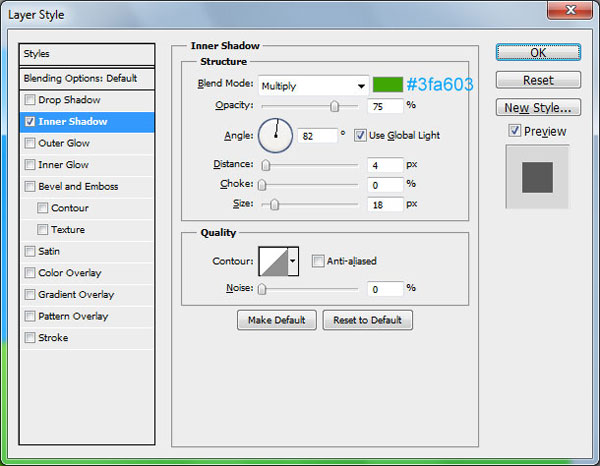Click the Choke value field
This screenshot has height=466, width=600.
pos(385,185)
